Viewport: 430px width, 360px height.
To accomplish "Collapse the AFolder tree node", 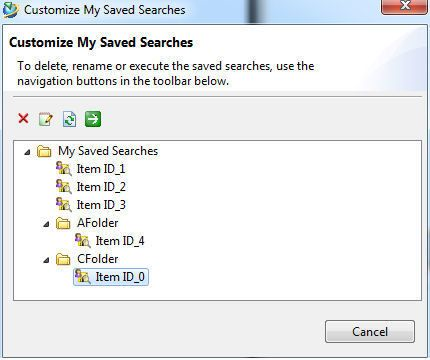I will click(x=46, y=224).
